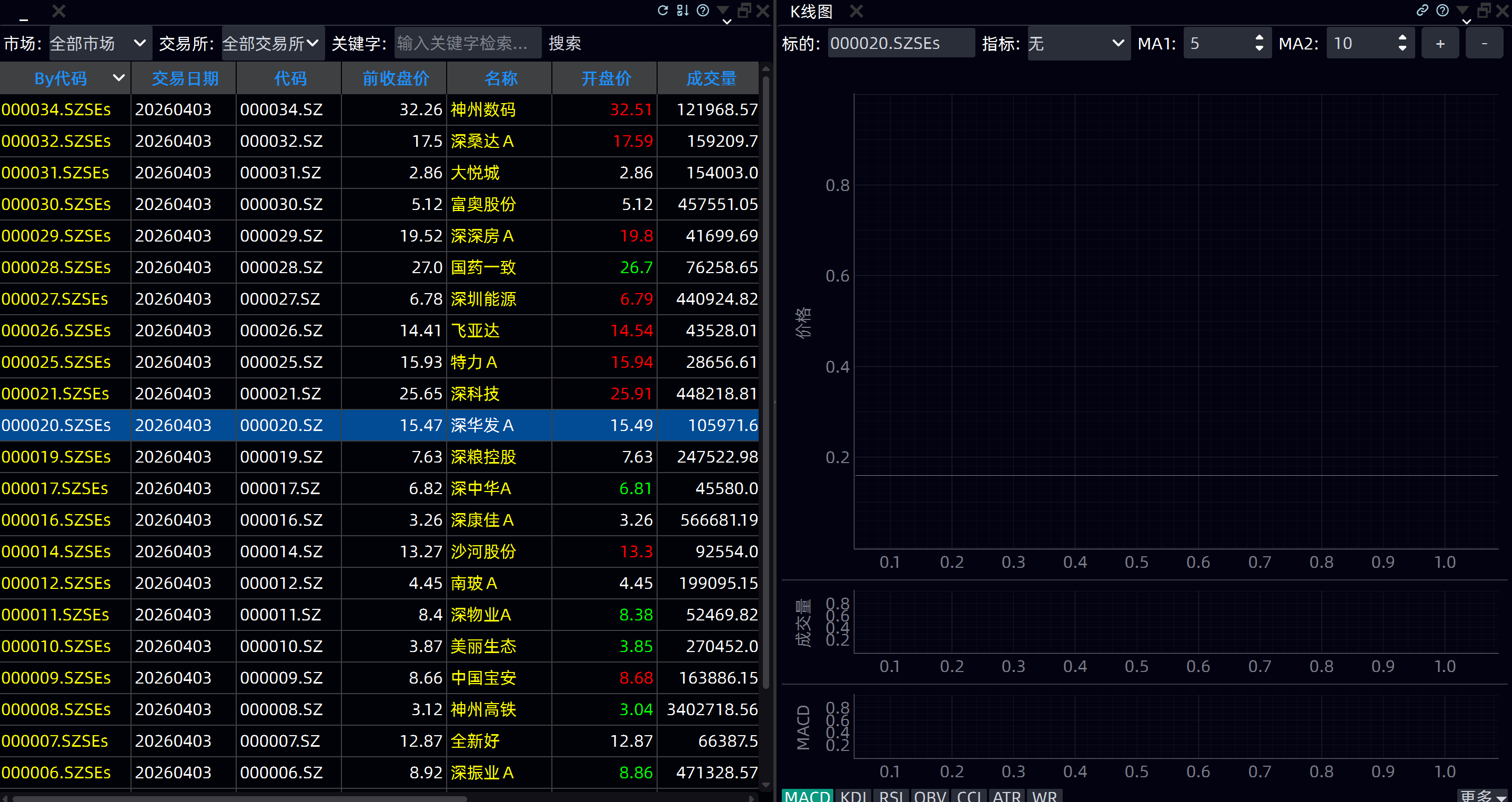Screen dimensions: 1512x802
Task: Close the K线图 tab with its X
Action: pos(856,11)
